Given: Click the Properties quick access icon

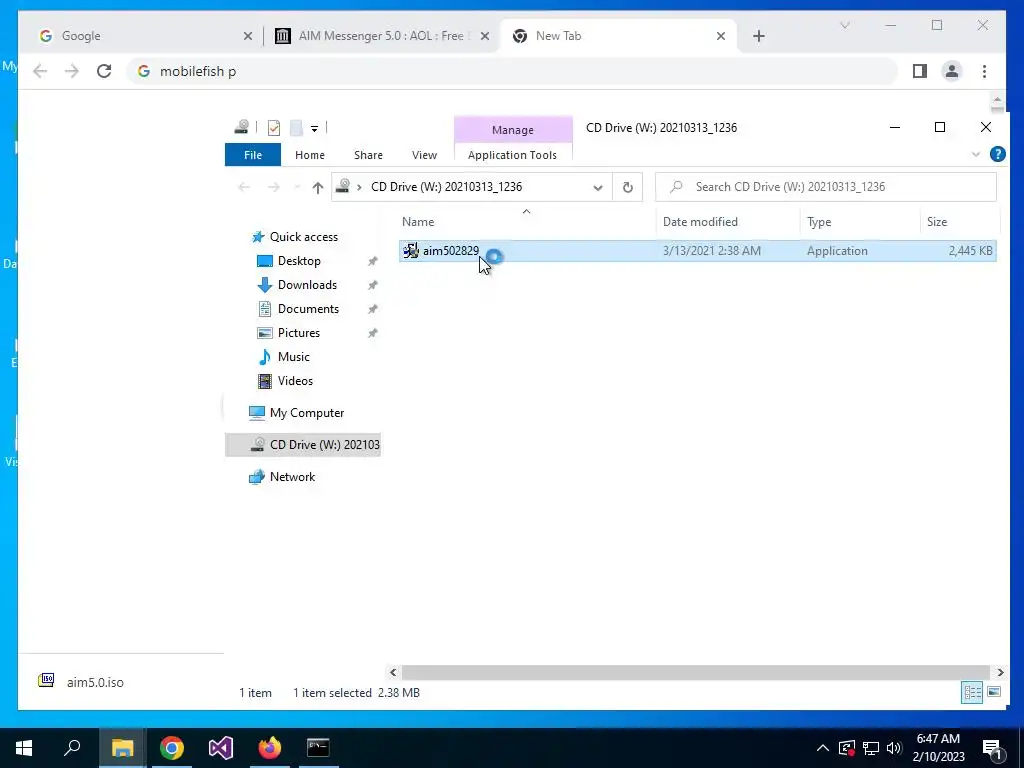Looking at the screenshot, I should pyautogui.click(x=274, y=127).
